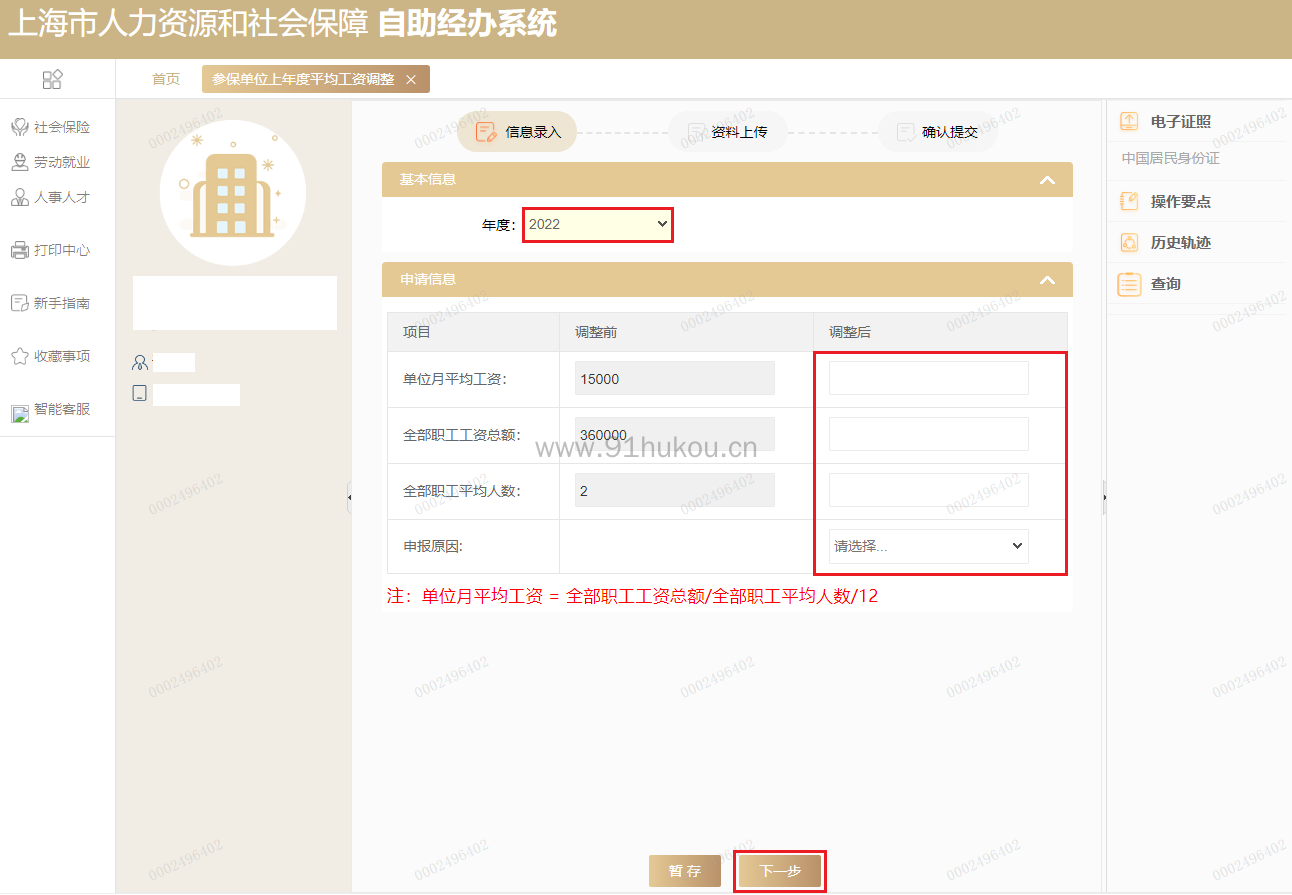
Task: Click the 历史轨迹 icon
Action: coord(1129,243)
